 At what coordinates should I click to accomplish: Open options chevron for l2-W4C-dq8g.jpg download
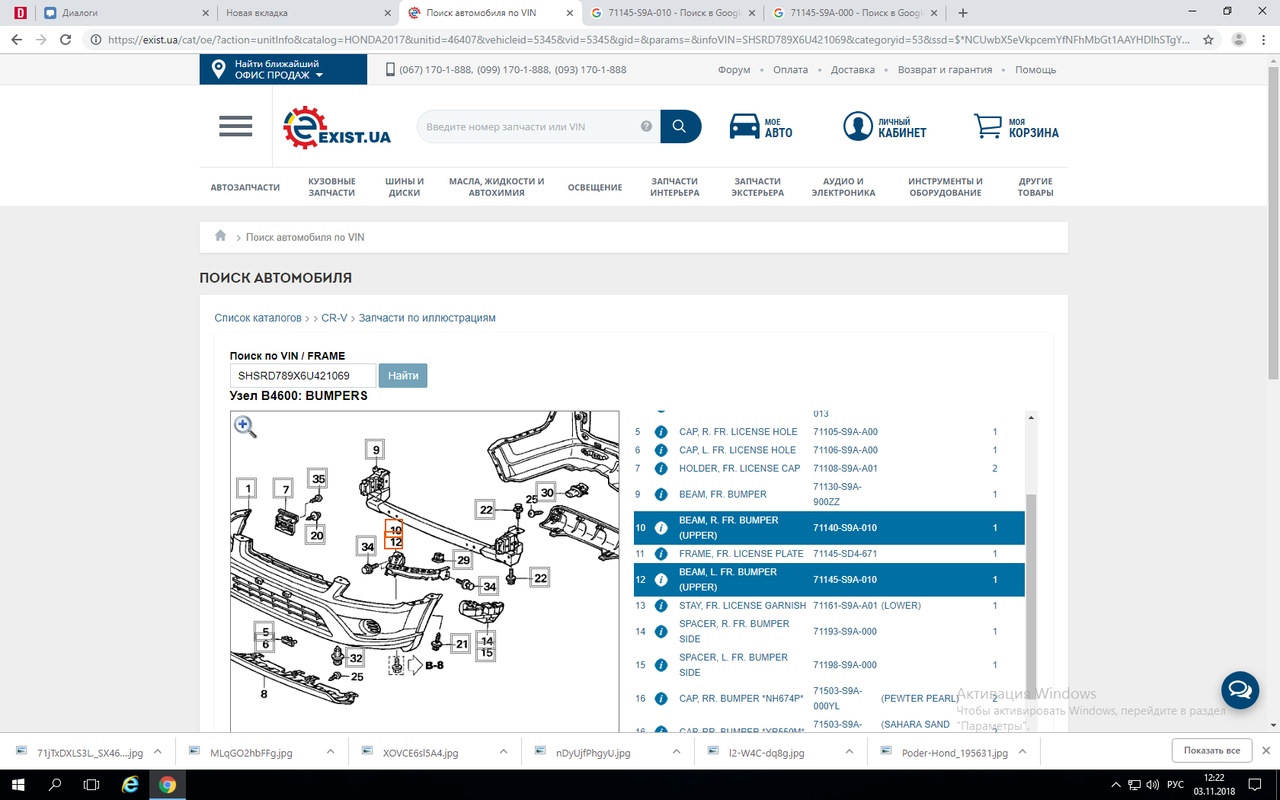coord(849,751)
